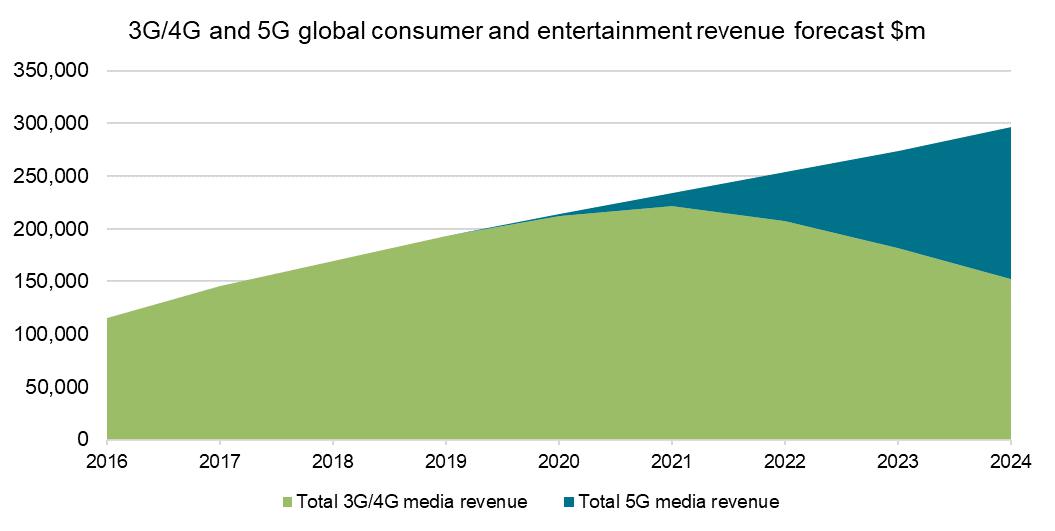Select the 'Total 5G media revenue' legend label
Viewport: 1055px width, 531px height.
(x=679, y=501)
